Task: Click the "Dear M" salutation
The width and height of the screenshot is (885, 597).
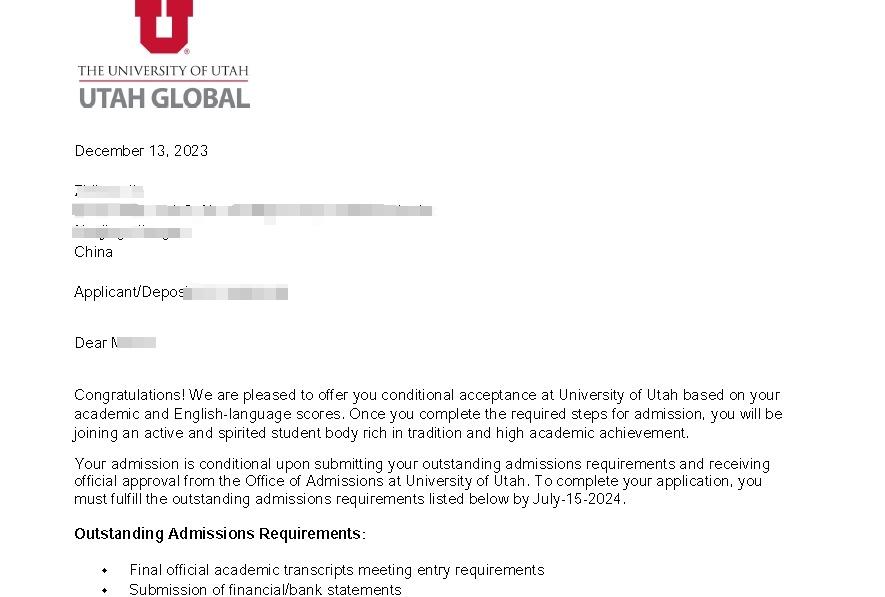Action: (95, 343)
